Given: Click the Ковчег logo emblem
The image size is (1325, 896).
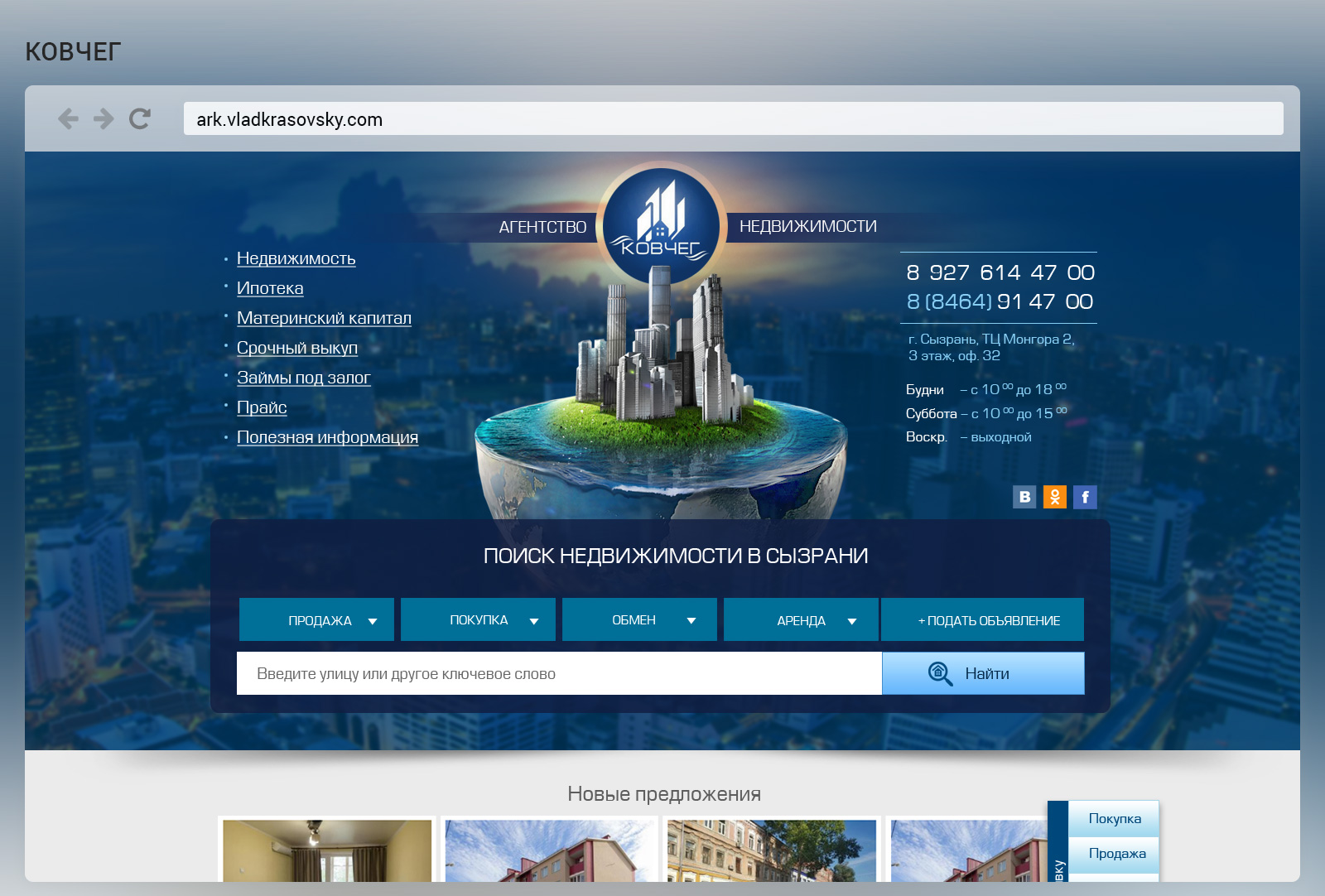Looking at the screenshot, I should click(x=661, y=225).
